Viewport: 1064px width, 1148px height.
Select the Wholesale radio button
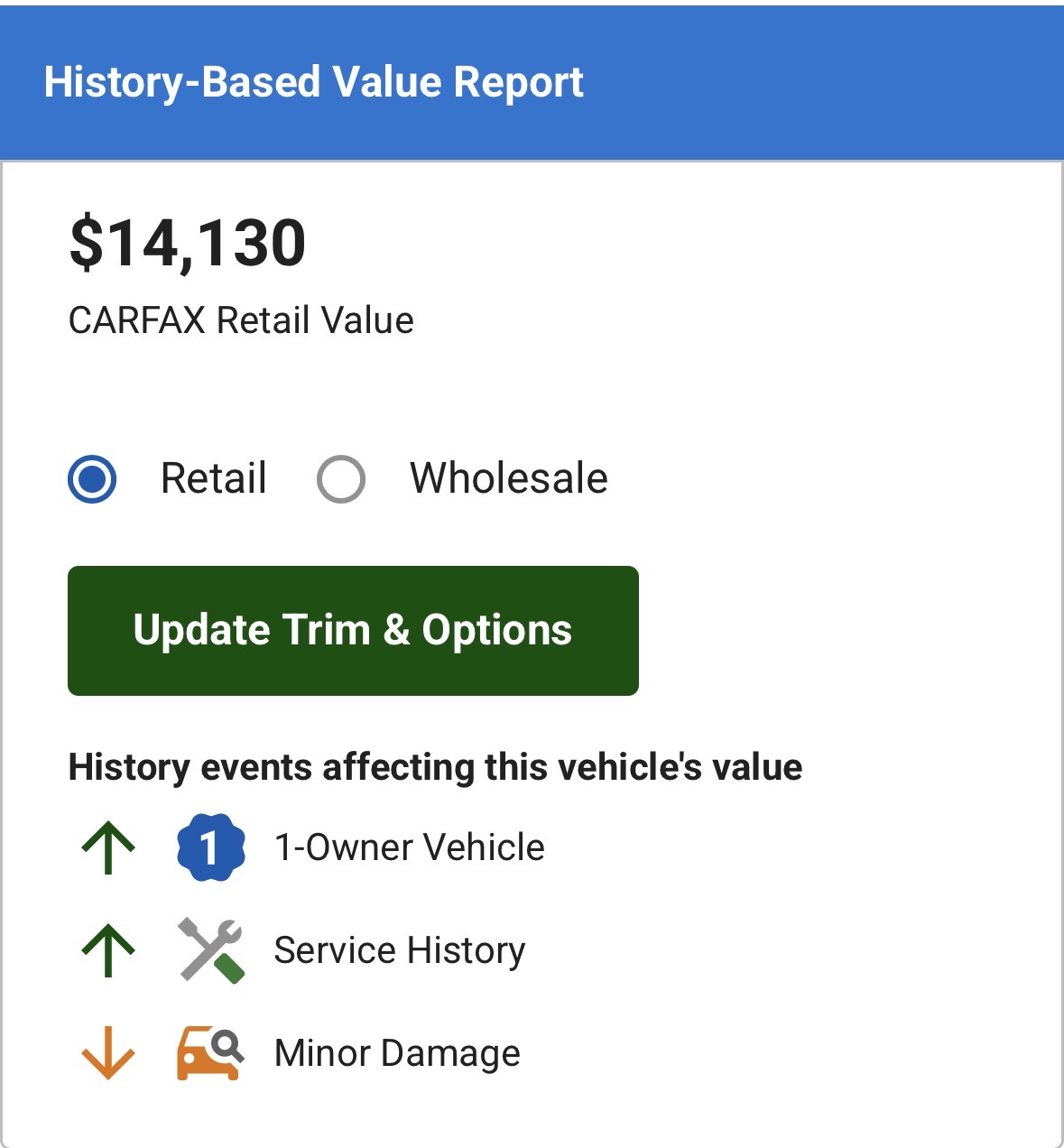point(341,479)
